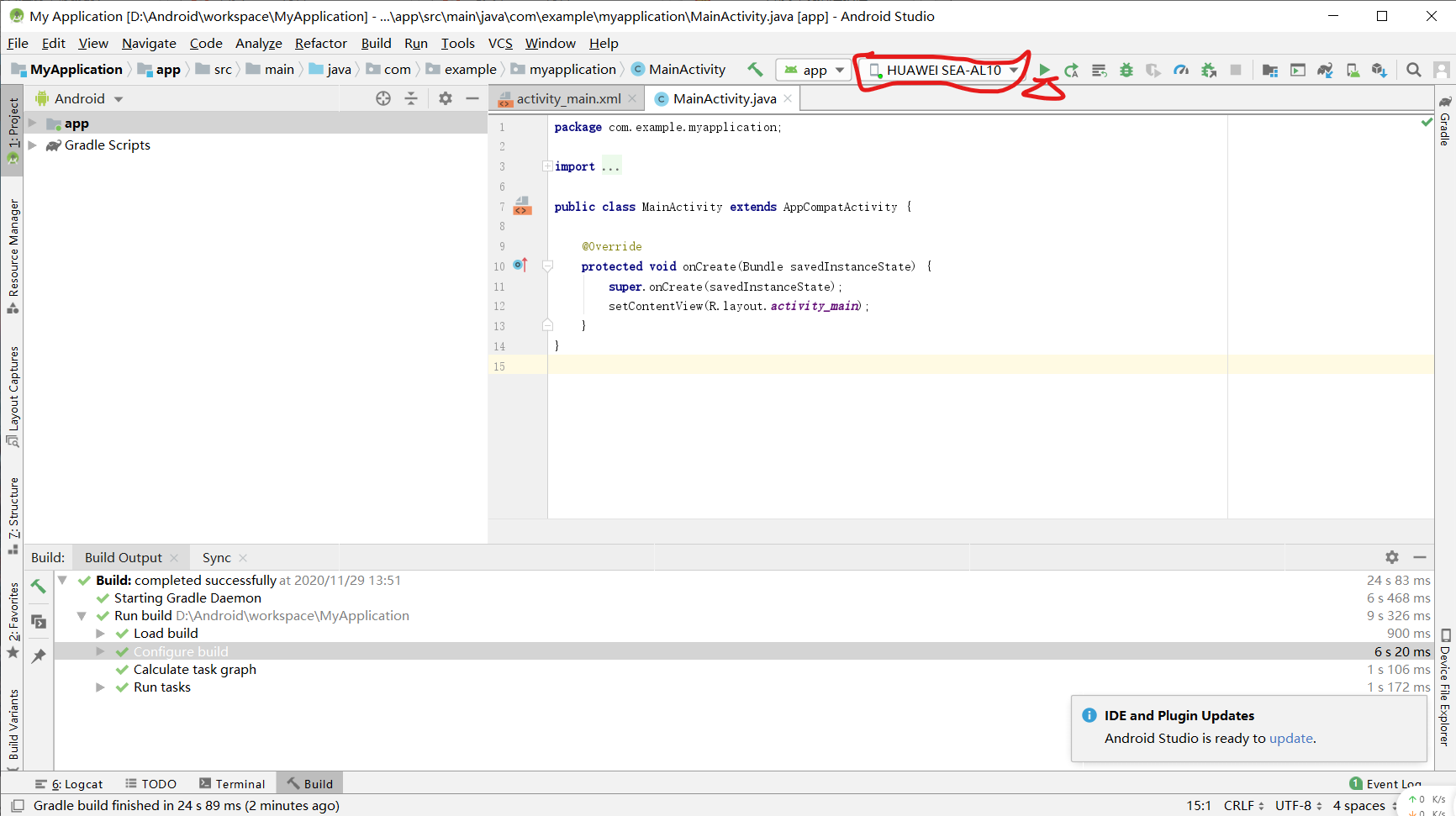Open the TODO tool window
Viewport: 1456px width, 816px height.
tap(151, 783)
